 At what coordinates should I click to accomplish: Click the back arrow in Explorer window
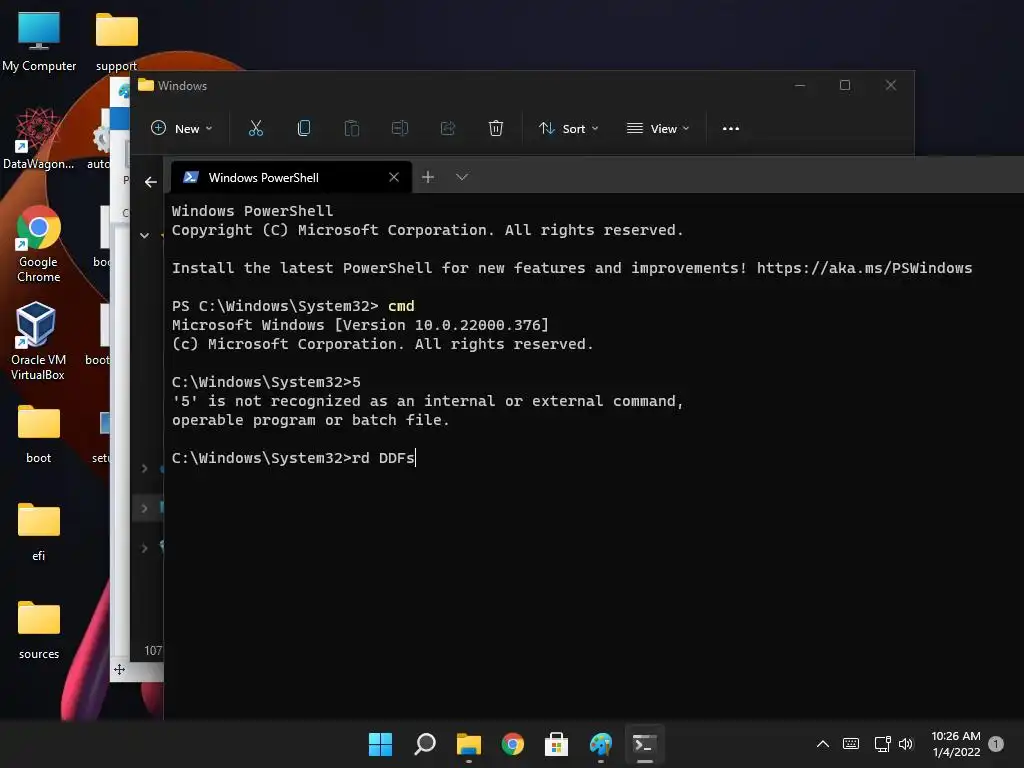click(151, 182)
